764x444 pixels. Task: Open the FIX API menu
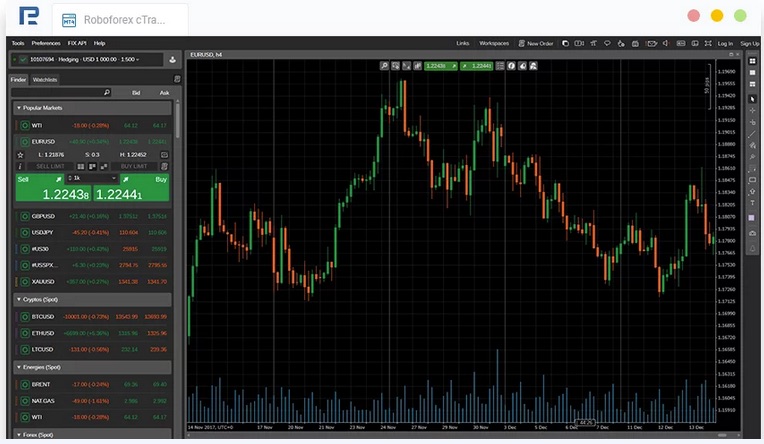click(x=77, y=43)
